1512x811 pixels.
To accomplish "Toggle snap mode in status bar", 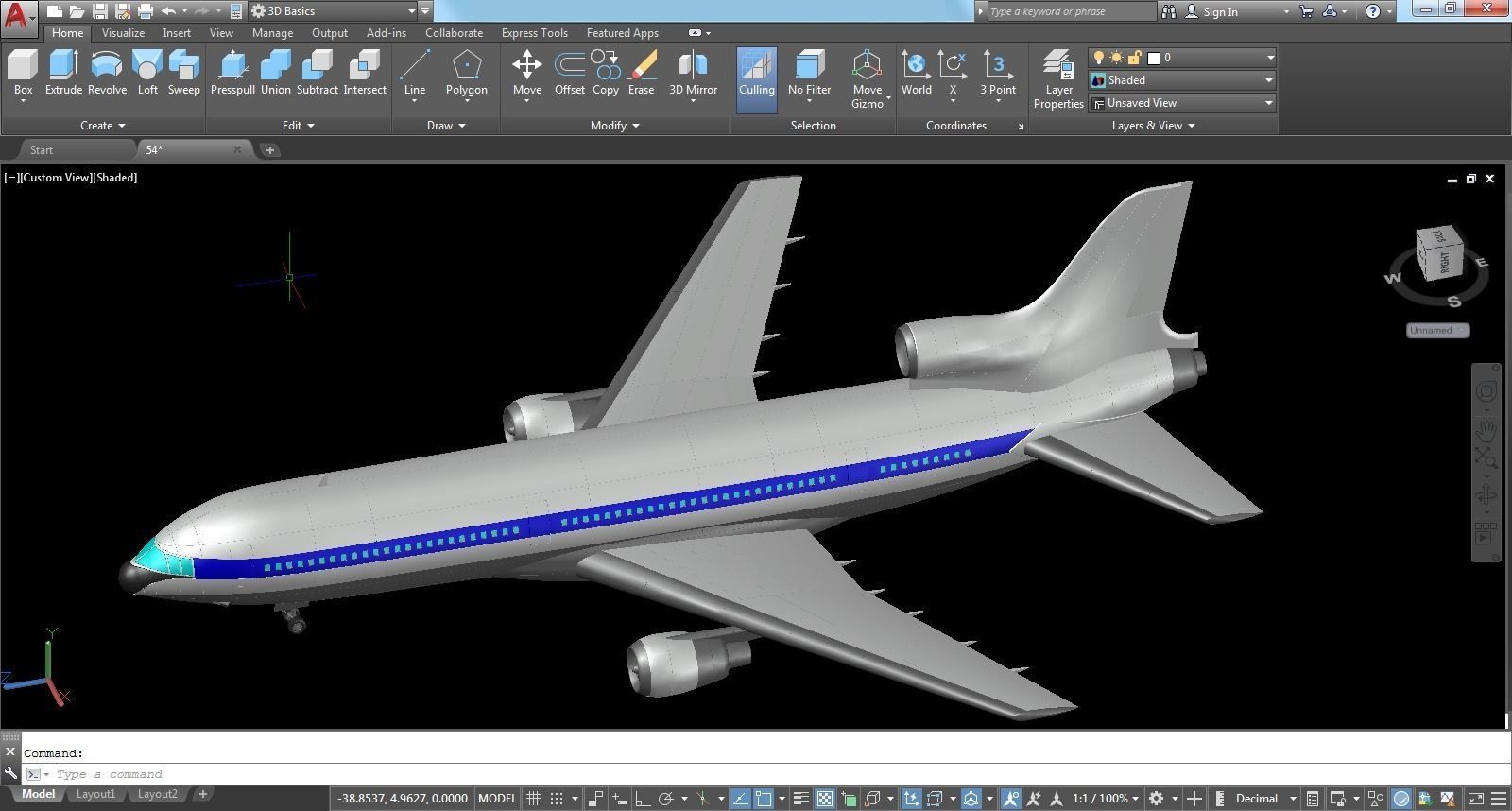I will (558, 799).
